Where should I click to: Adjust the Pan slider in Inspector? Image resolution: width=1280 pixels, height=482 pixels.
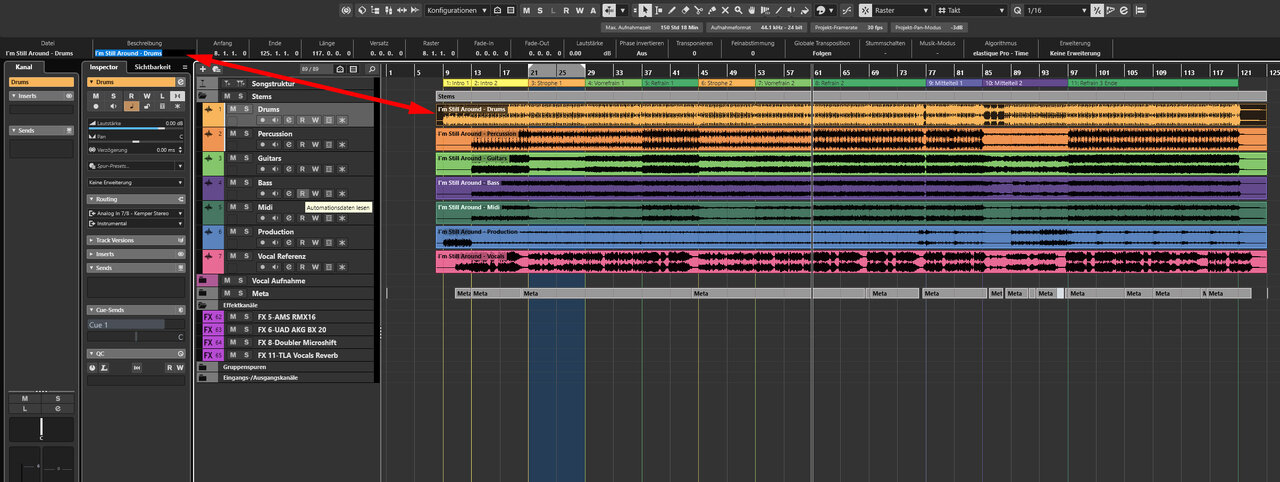click(136, 141)
